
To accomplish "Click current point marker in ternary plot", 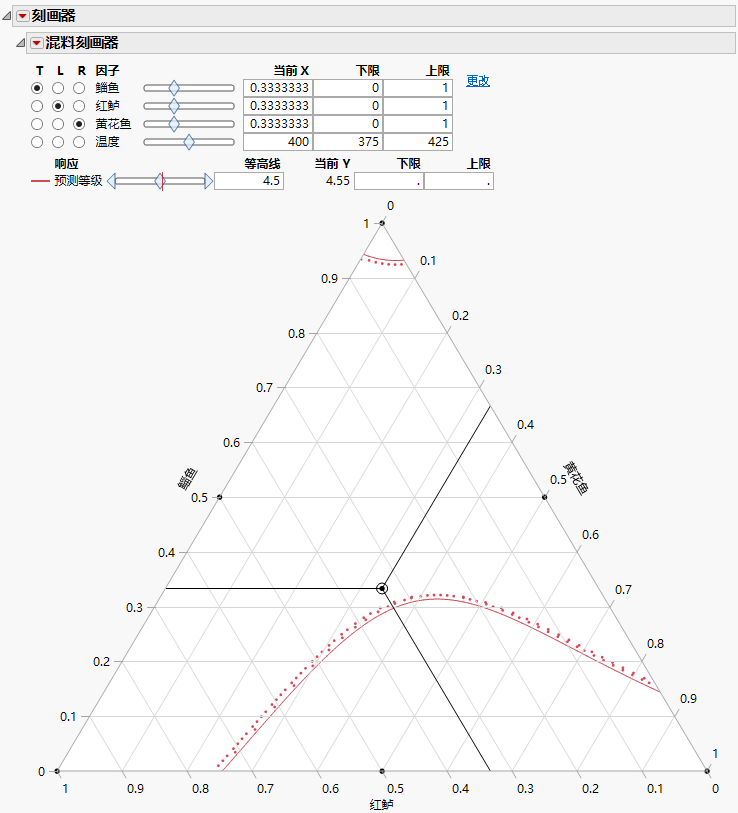I will pyautogui.click(x=382, y=588).
